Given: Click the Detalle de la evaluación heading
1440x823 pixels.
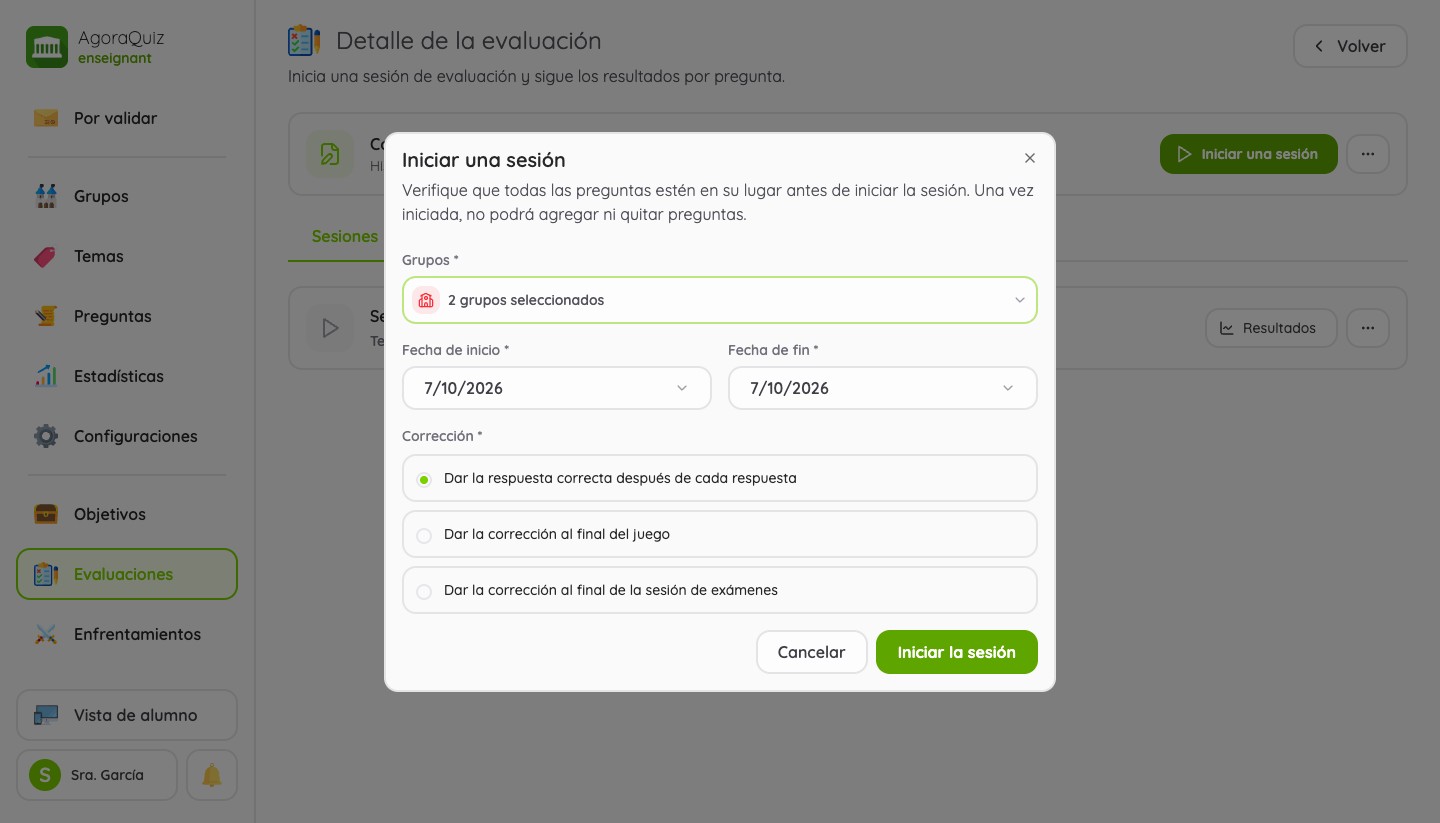Looking at the screenshot, I should point(468,41).
